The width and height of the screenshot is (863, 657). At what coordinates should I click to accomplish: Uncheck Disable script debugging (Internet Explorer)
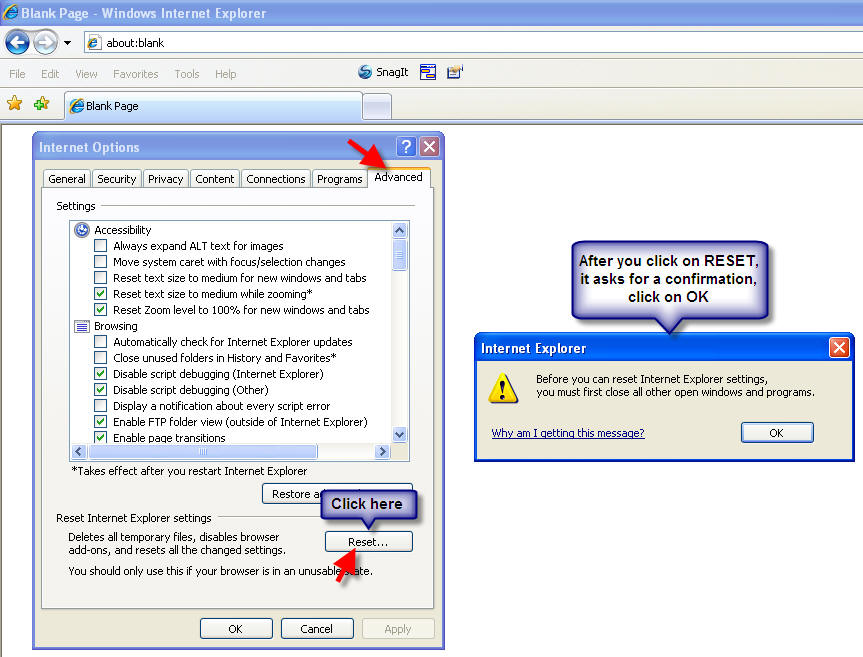(x=100, y=374)
